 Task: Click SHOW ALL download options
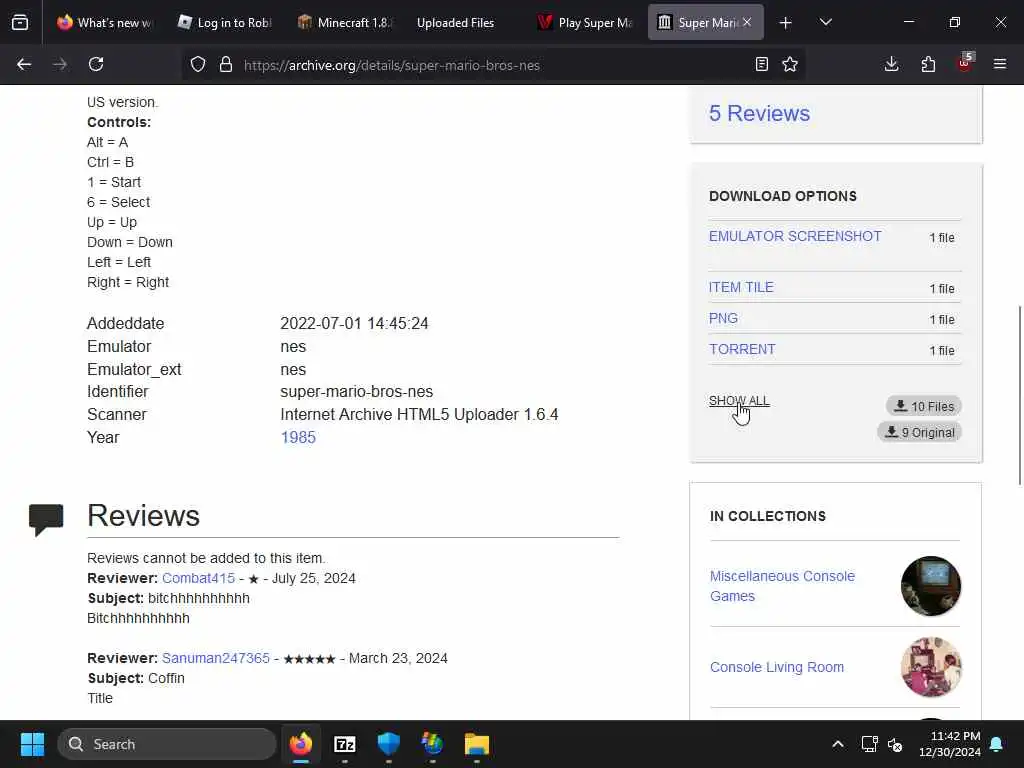coord(739,400)
